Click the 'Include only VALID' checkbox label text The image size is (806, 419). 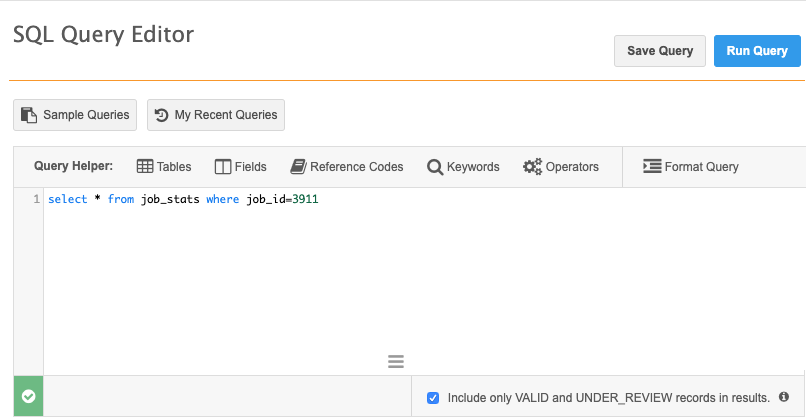(608, 397)
